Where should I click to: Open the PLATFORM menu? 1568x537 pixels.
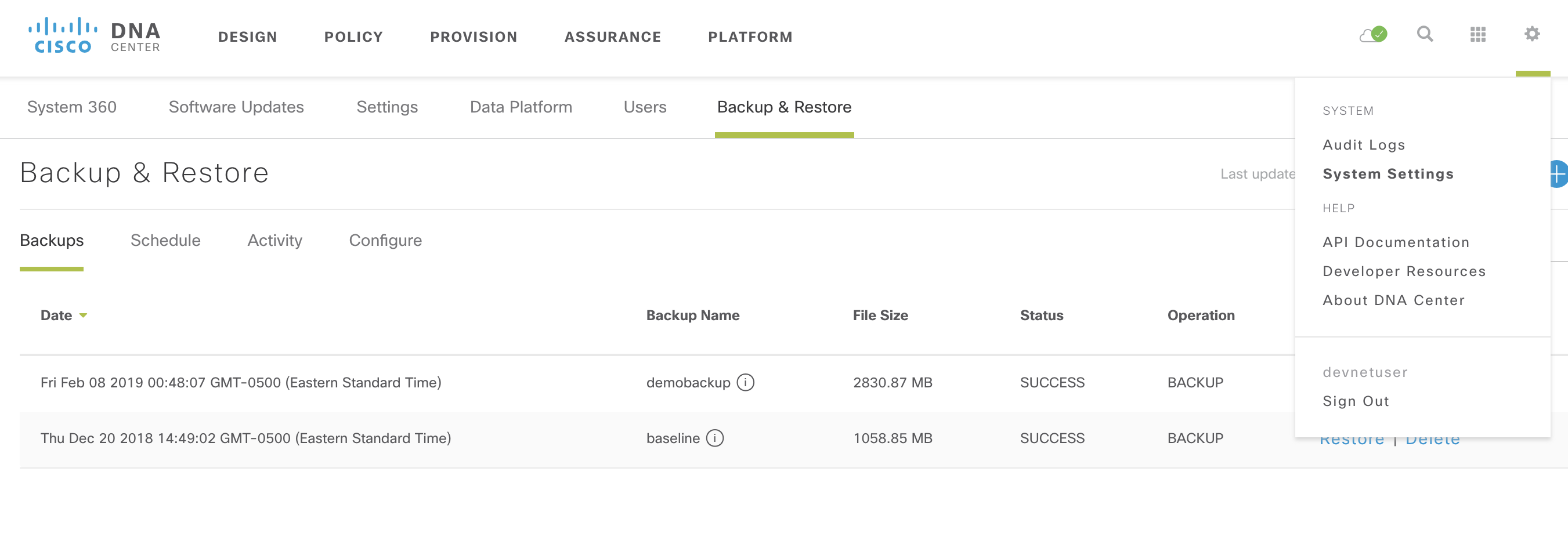(x=750, y=37)
